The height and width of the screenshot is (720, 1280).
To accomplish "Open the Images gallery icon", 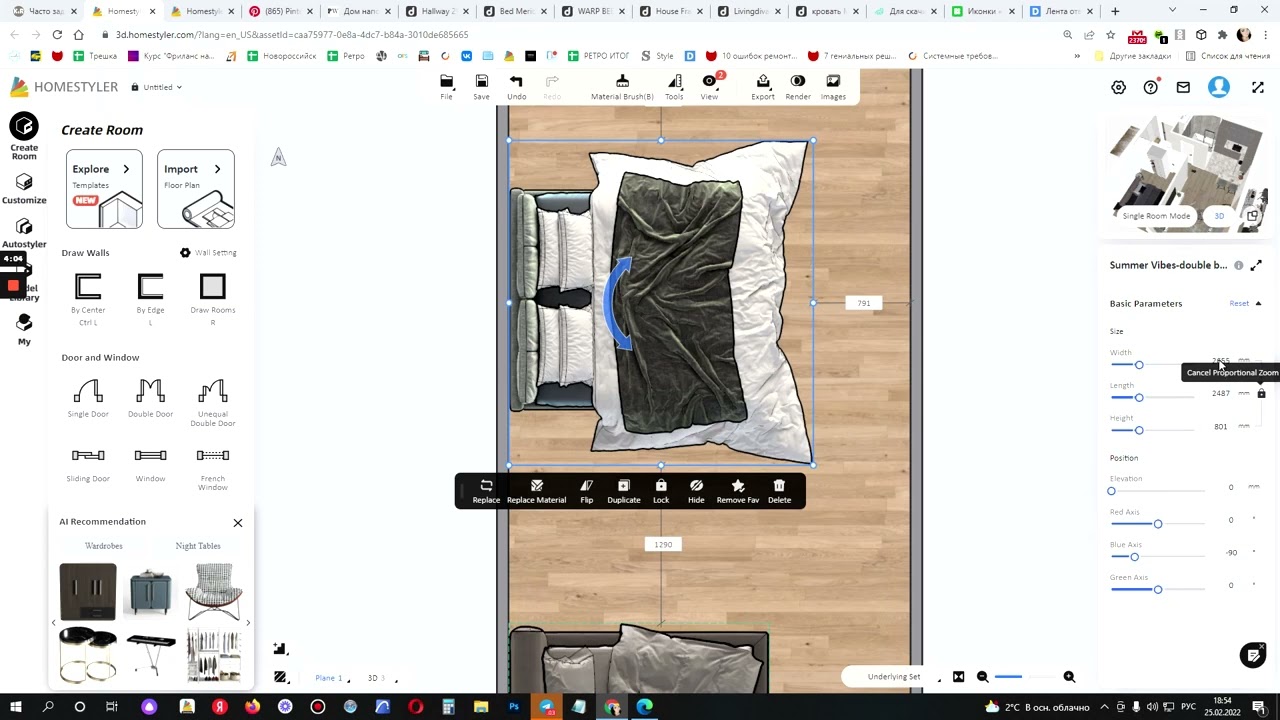I will click(x=833, y=87).
